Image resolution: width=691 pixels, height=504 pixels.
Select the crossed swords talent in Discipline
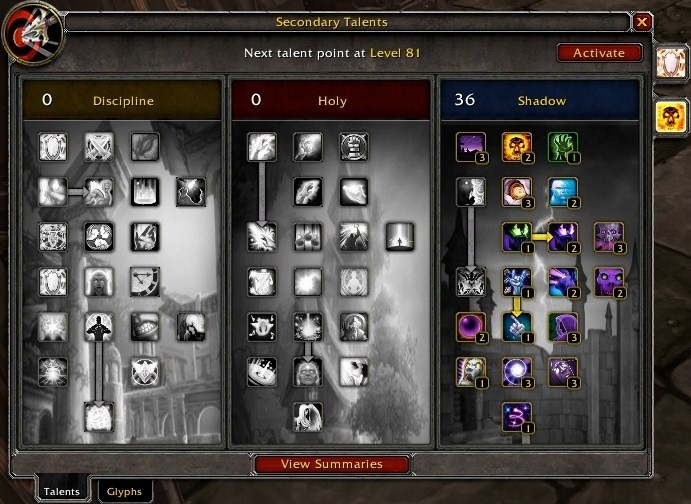point(99,147)
